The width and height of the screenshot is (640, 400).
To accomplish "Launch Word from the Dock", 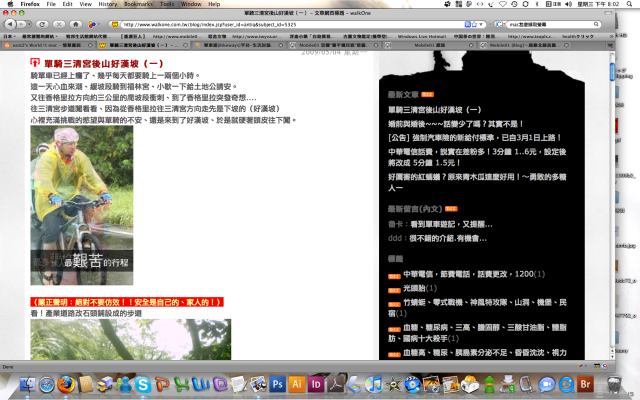I will pos(200,384).
